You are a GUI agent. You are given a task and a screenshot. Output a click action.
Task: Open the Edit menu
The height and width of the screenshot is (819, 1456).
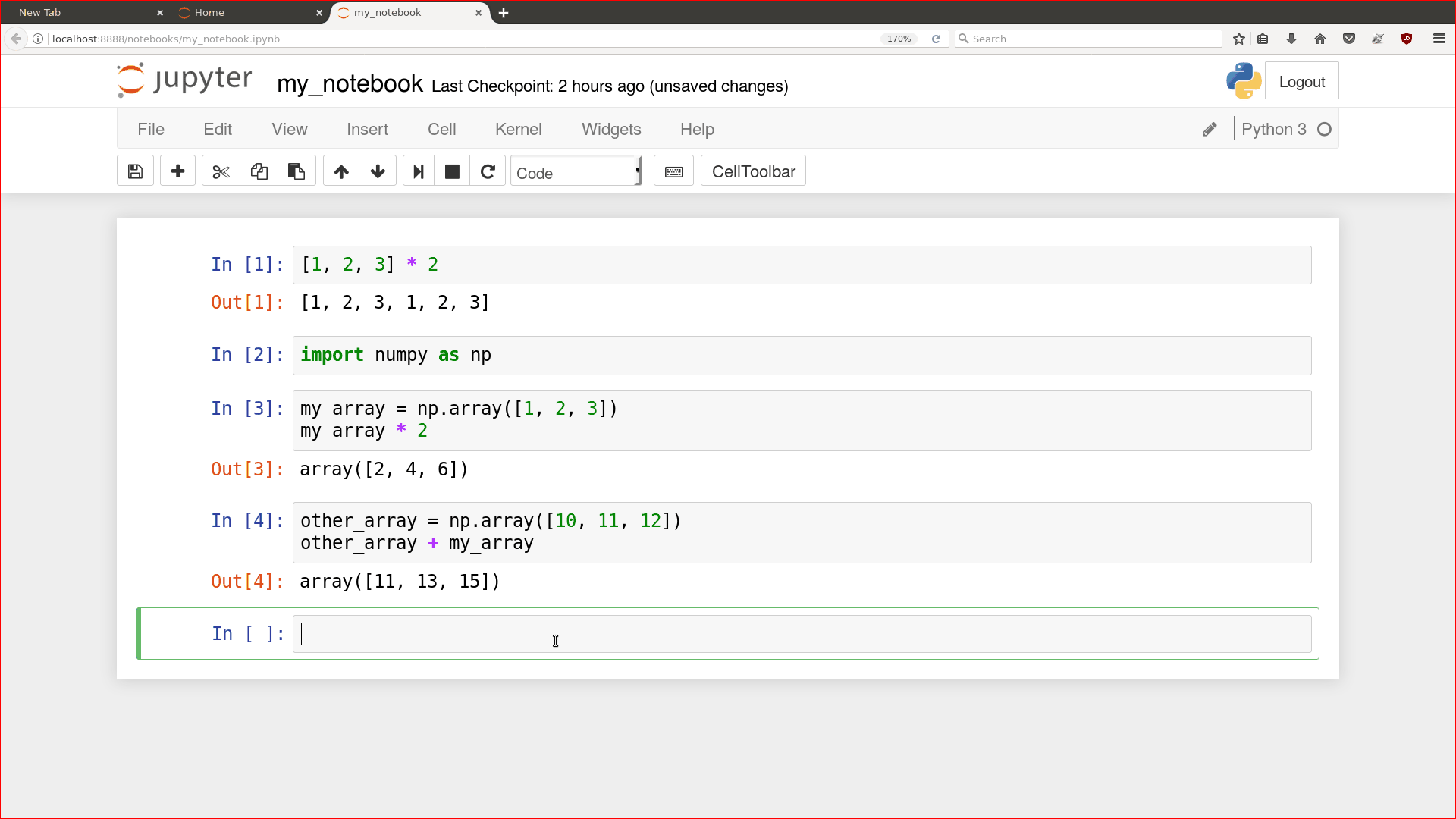(218, 130)
